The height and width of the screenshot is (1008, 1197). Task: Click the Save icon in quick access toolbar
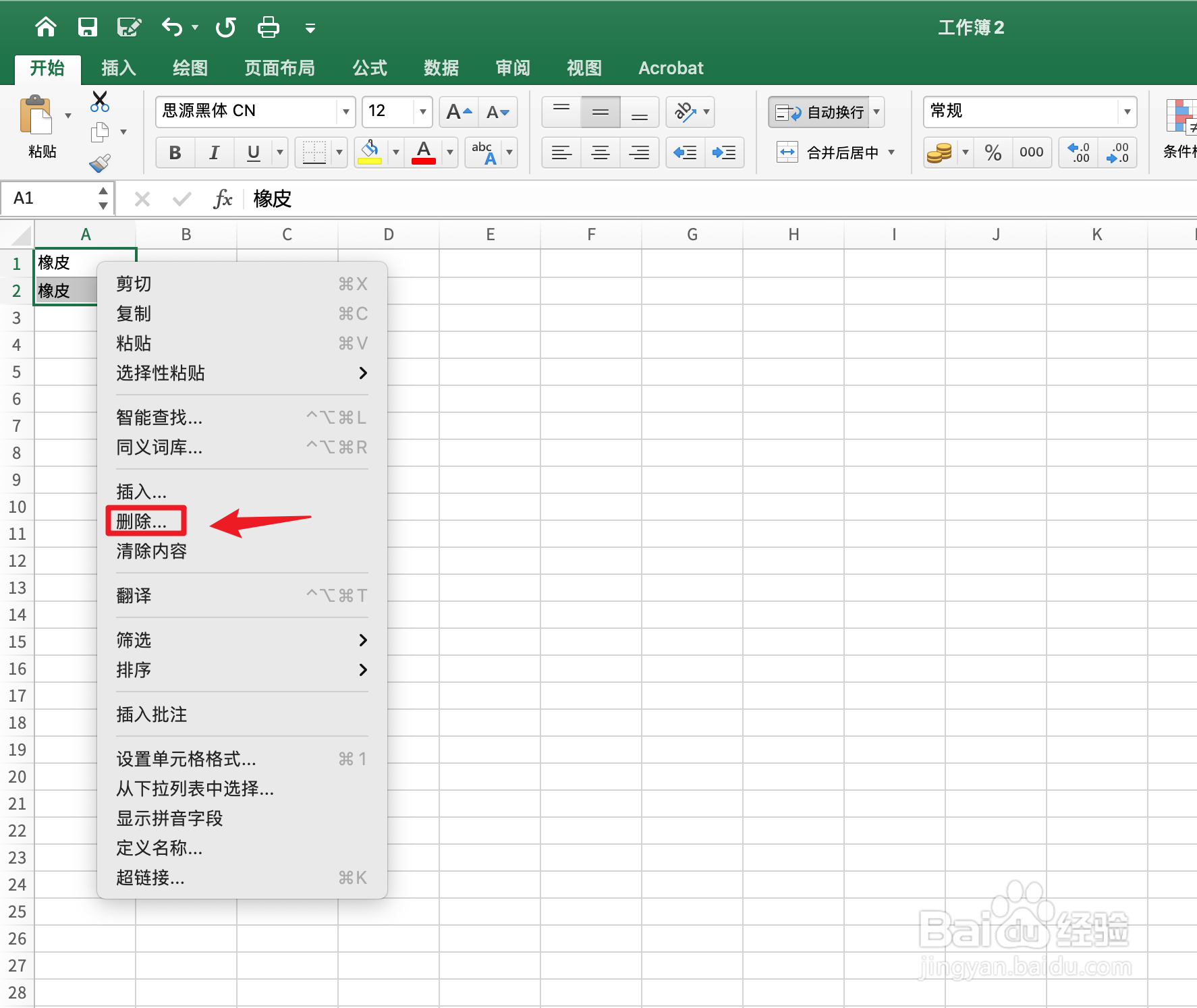coord(88,27)
